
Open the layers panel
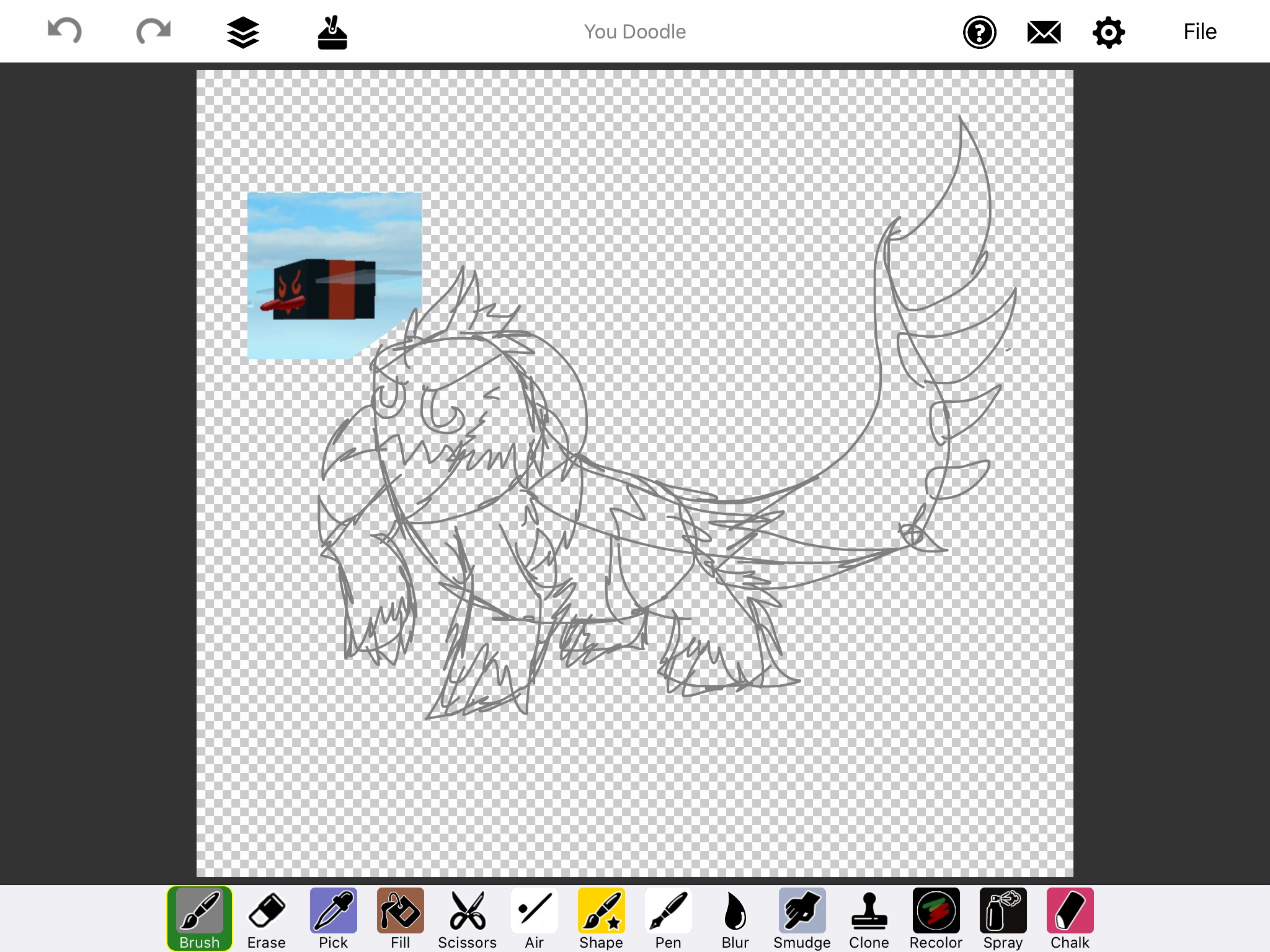click(x=242, y=32)
